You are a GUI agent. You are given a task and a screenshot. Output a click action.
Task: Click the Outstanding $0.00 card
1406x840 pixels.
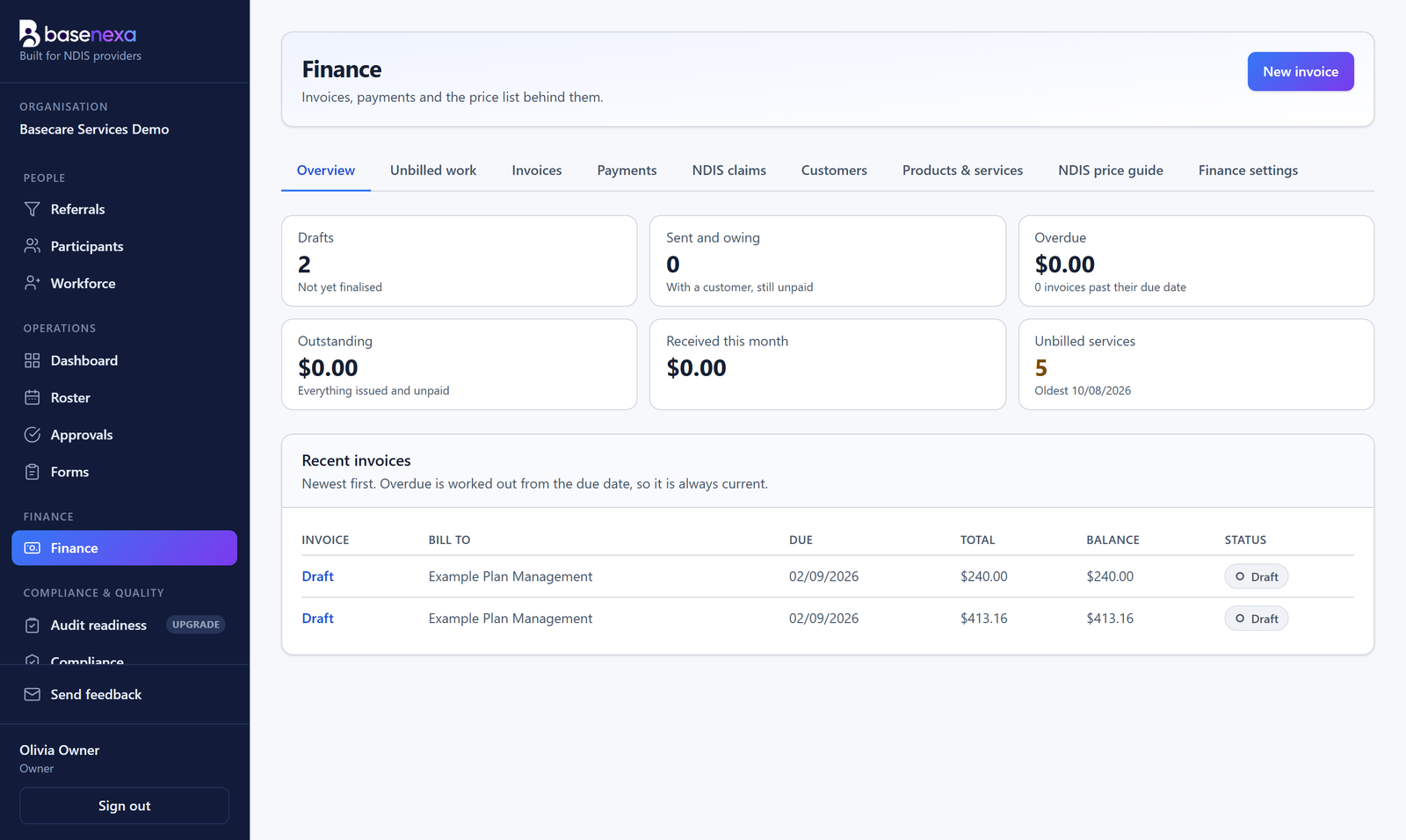459,364
